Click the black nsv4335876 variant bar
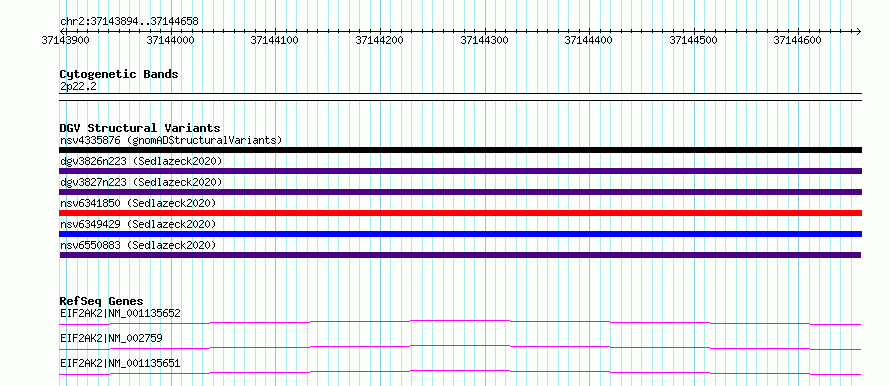This screenshot has width=890, height=386. click(460, 150)
